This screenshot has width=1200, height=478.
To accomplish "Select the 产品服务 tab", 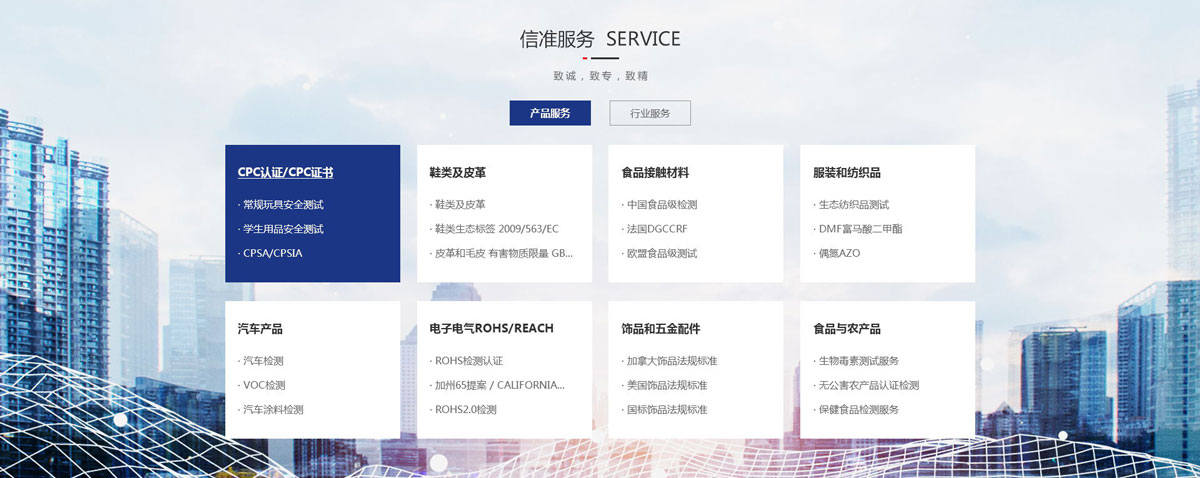I will coord(550,113).
